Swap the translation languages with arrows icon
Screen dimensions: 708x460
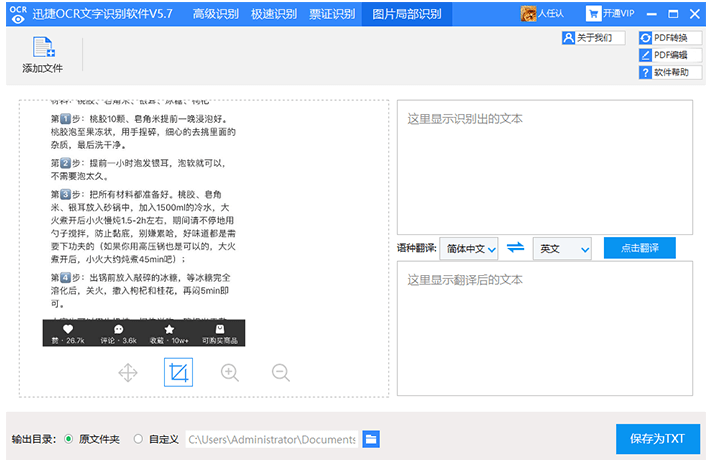515,248
